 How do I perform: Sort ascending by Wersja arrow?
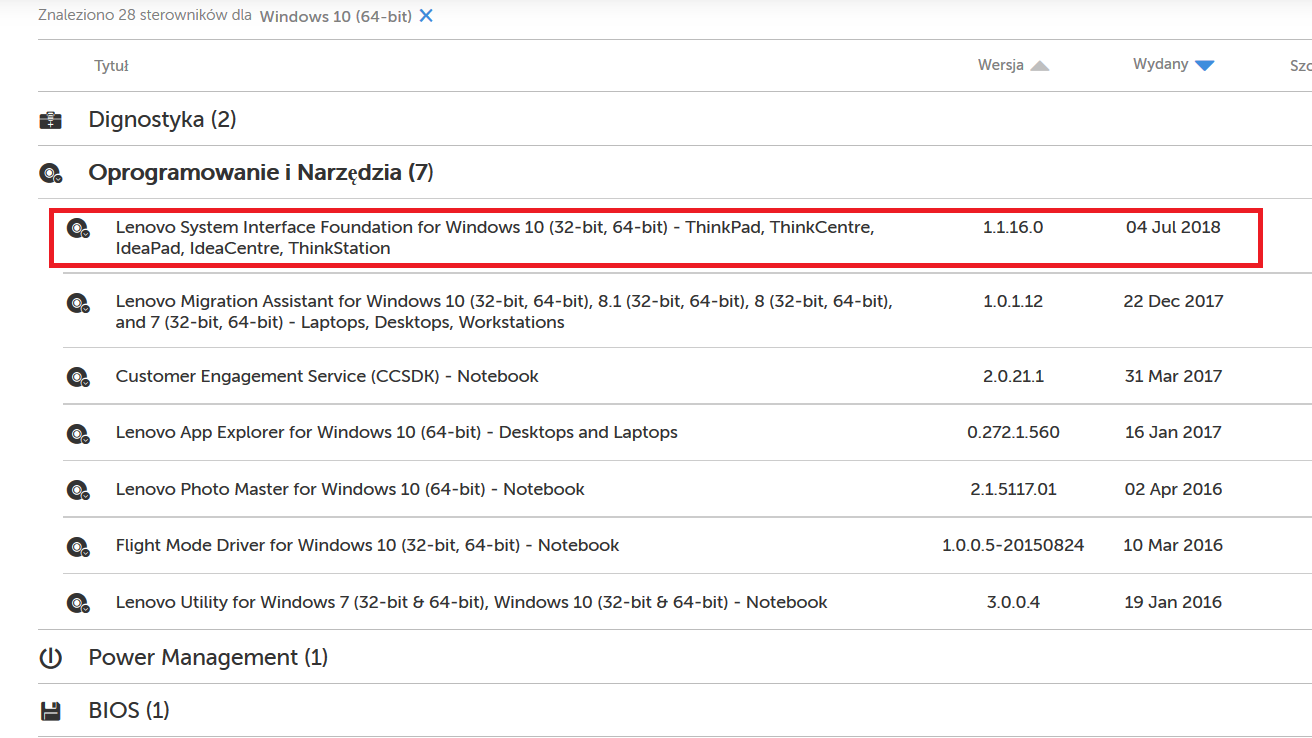click(x=1040, y=66)
